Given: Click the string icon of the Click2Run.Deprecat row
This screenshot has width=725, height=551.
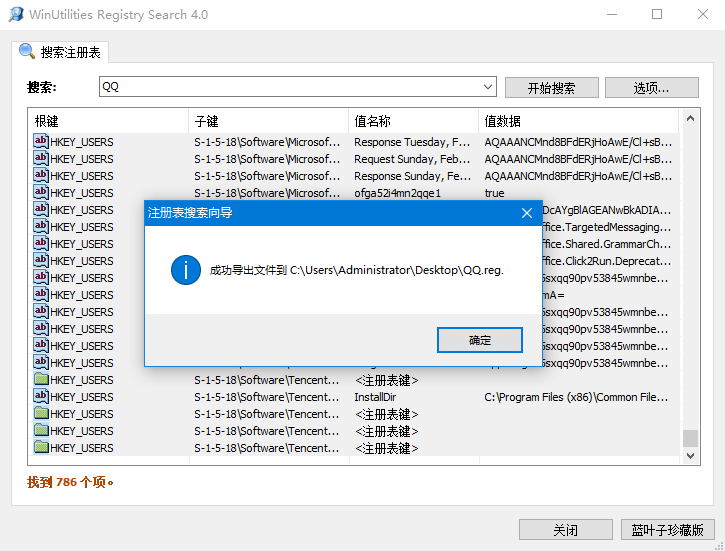Looking at the screenshot, I should click(41, 260).
